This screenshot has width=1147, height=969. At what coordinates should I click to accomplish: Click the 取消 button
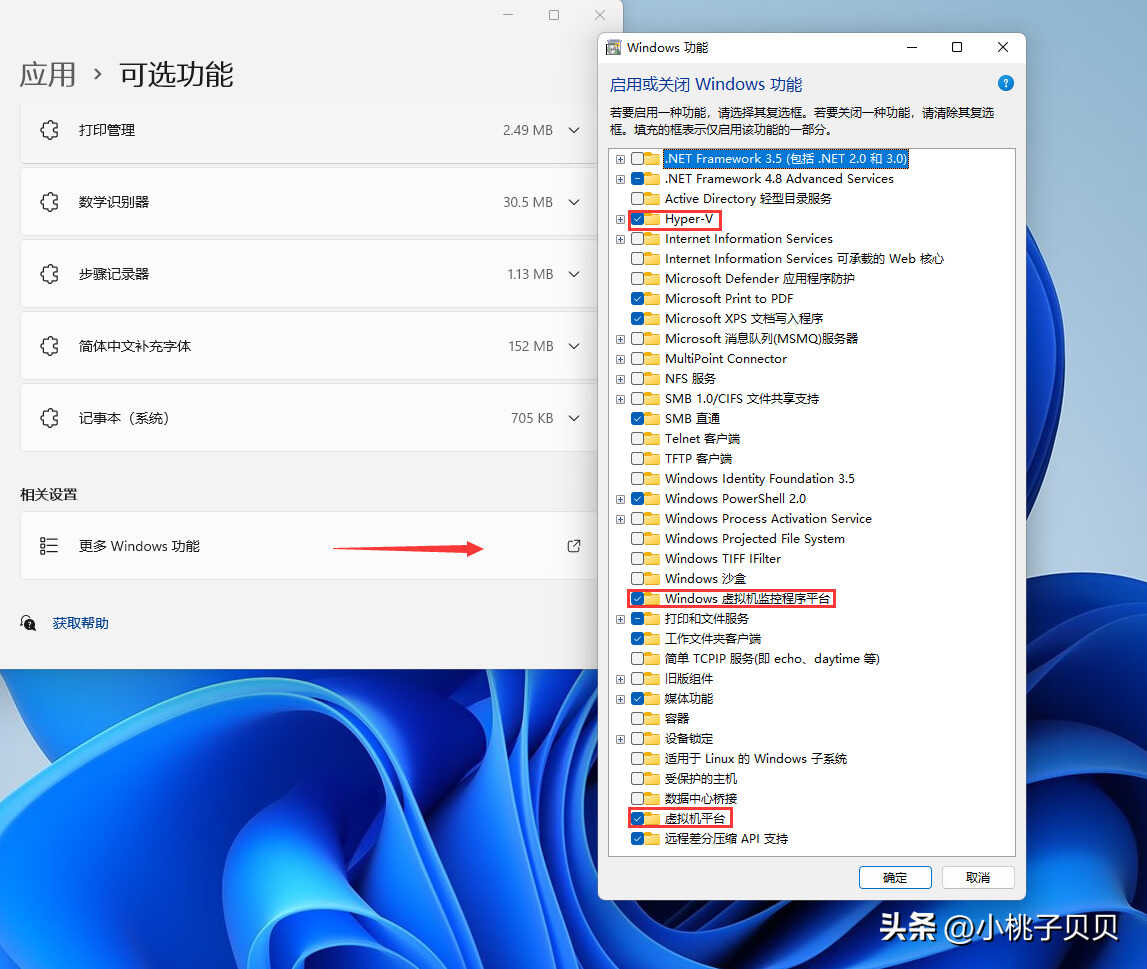(978, 878)
